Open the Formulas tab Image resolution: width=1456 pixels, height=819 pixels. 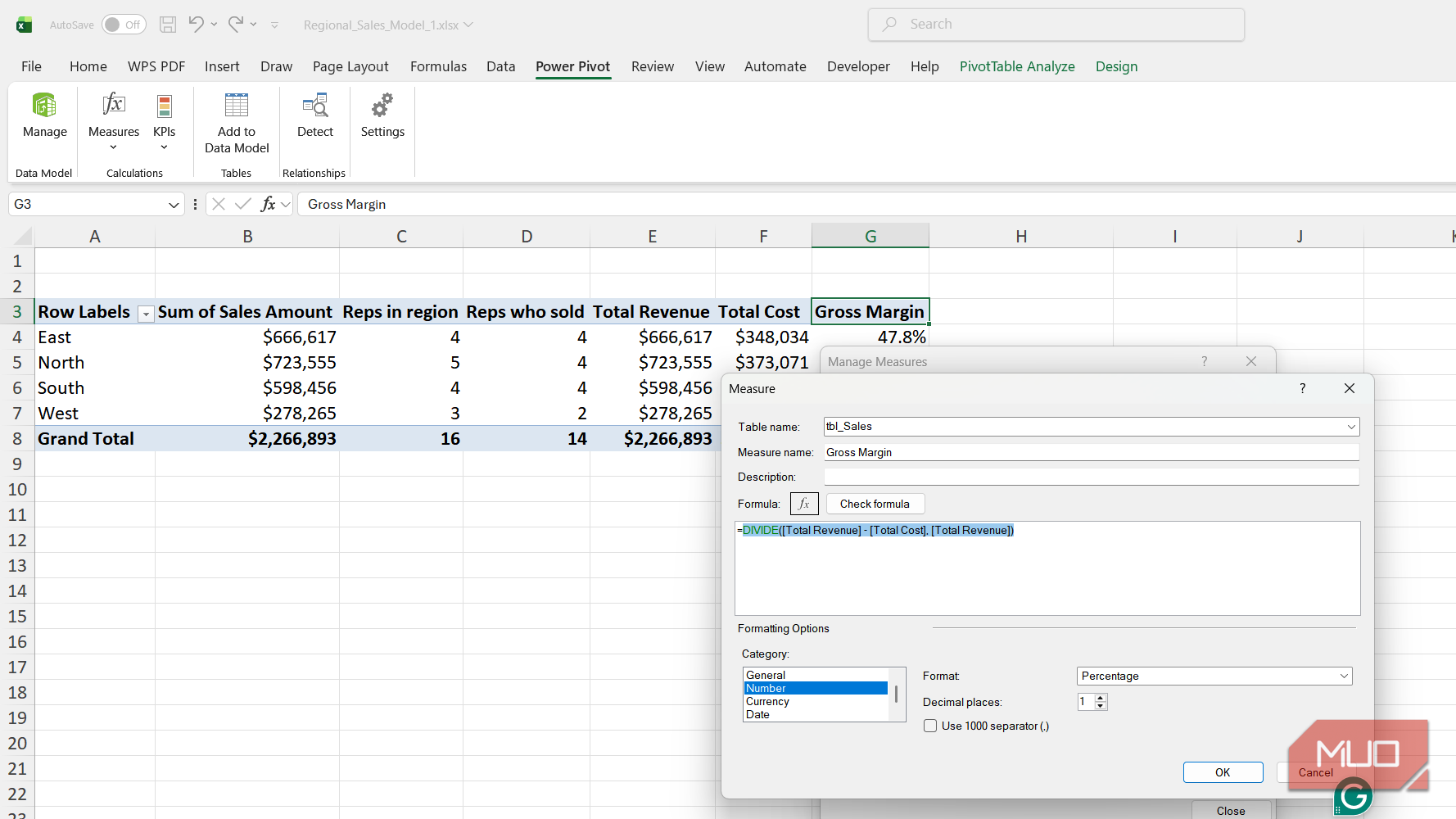tap(438, 66)
